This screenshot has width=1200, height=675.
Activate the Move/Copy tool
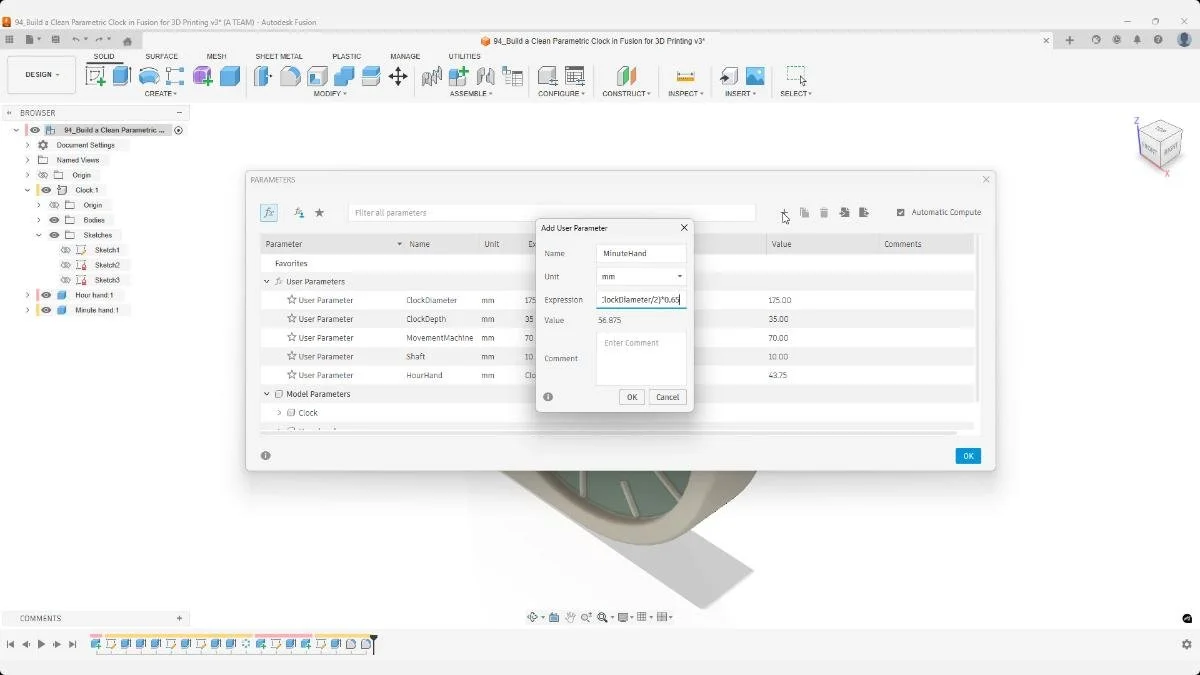(x=399, y=76)
